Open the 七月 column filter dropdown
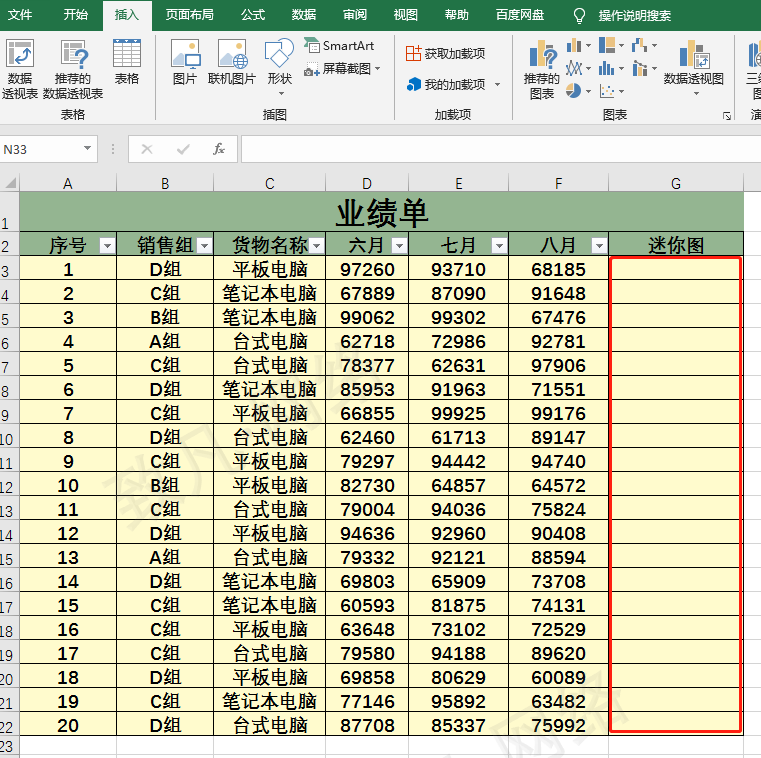Image resolution: width=761 pixels, height=758 pixels. 499,246
